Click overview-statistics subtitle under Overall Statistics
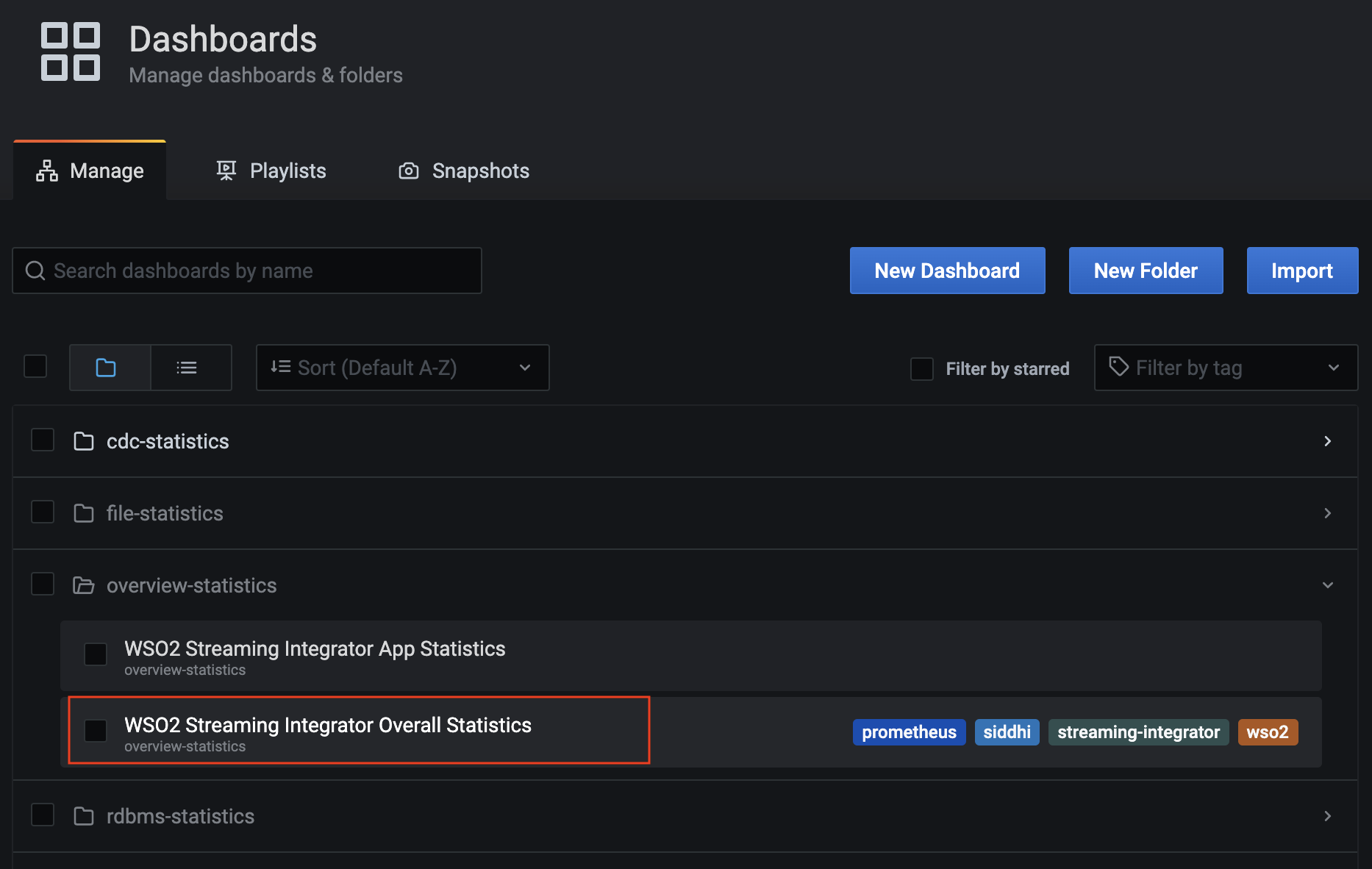The image size is (1372, 869). click(185, 746)
